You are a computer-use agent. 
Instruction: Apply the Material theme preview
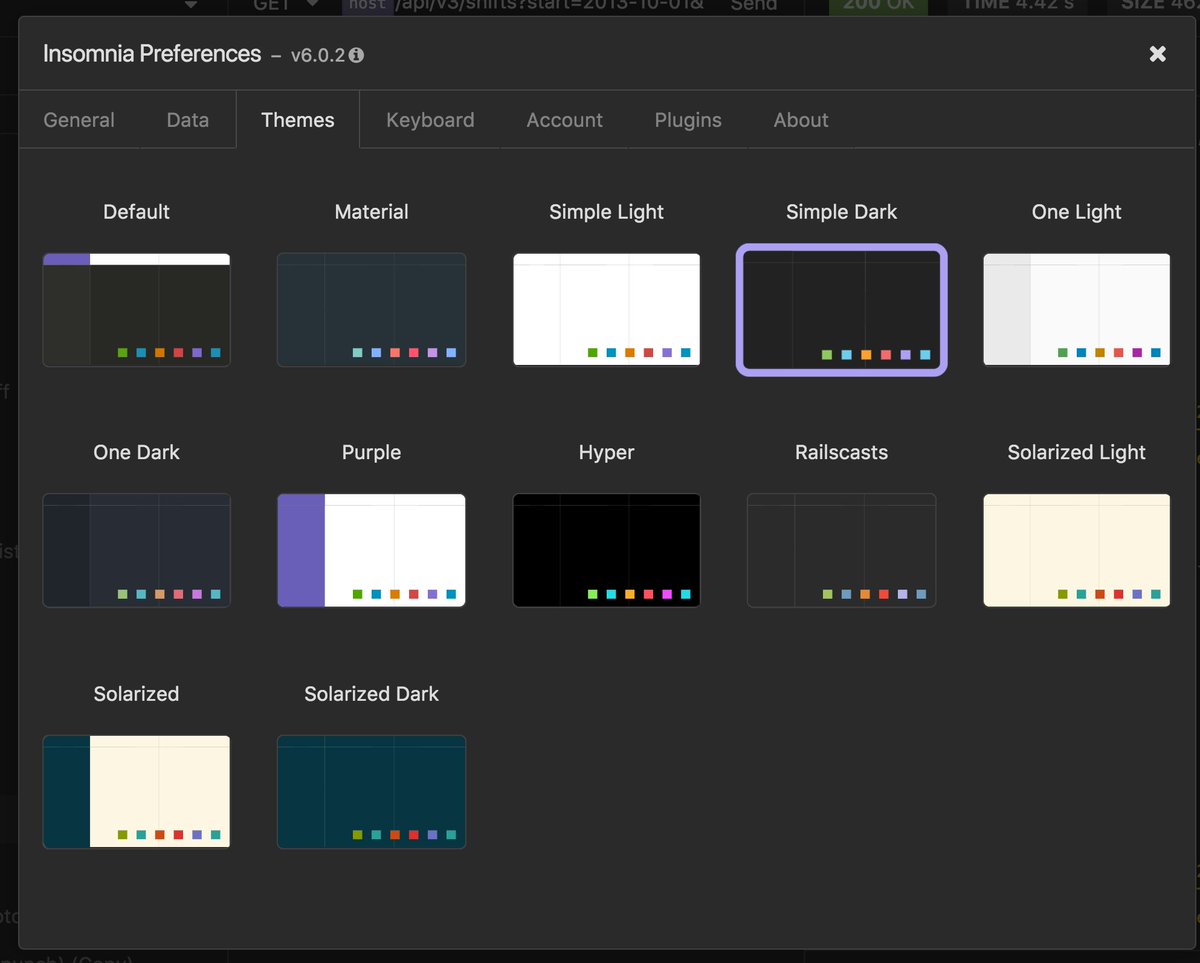click(x=372, y=310)
